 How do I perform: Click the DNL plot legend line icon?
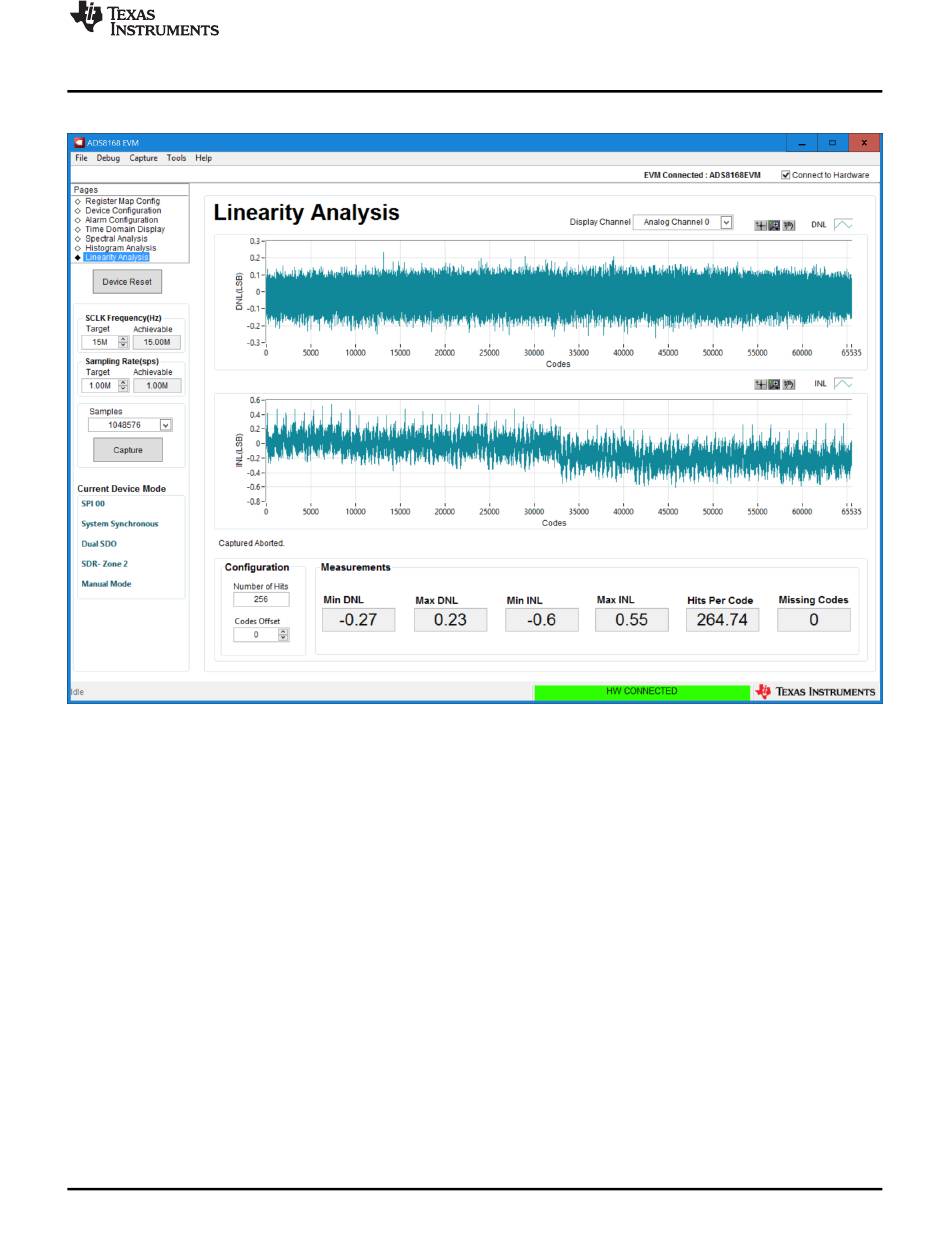click(843, 224)
